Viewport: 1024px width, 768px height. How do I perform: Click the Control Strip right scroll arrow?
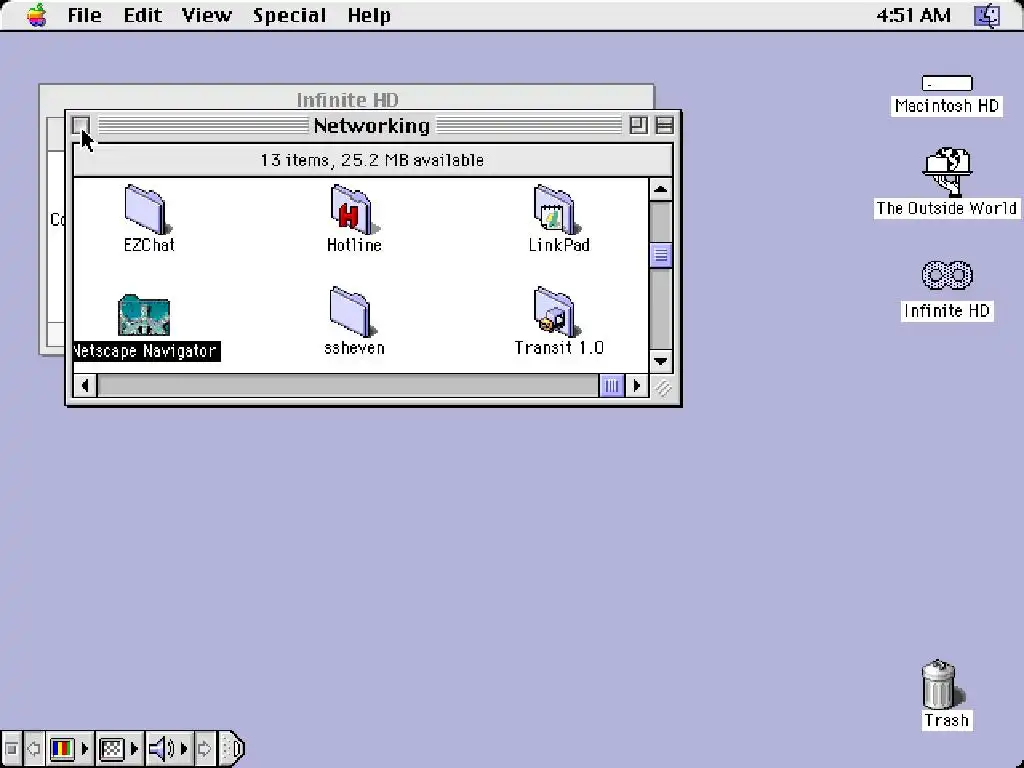tap(204, 748)
